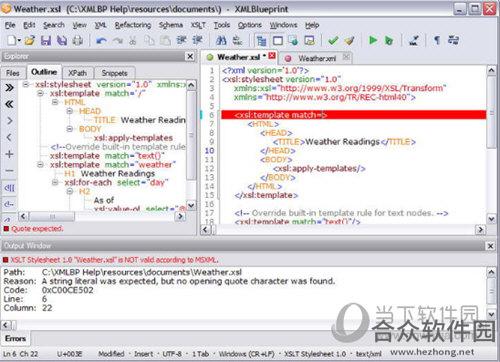Click the plus icon in the outline sidebar
Viewport: 500px width, 362px height.
pos(9,154)
